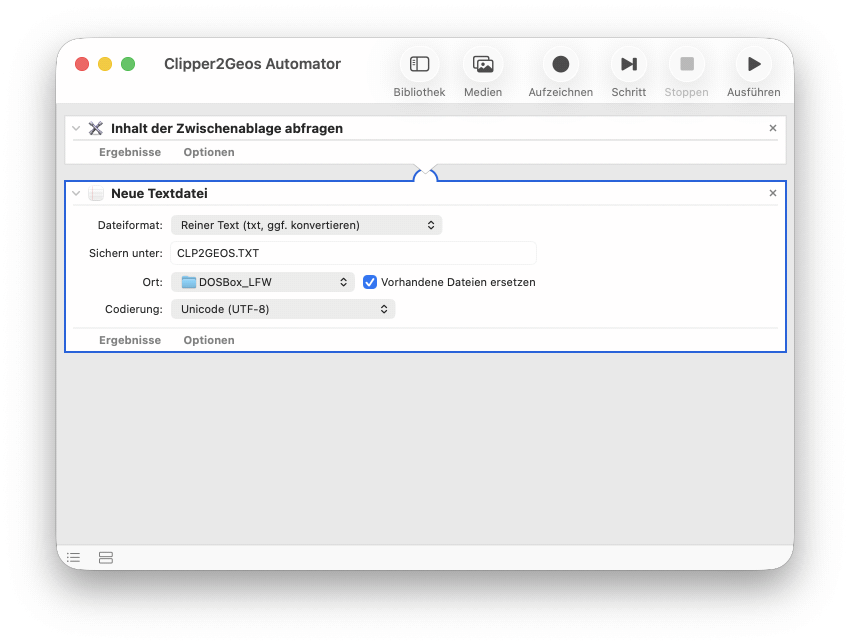Start recording with Aufzeichnen button
Viewport: 850px width, 644px height.
point(560,65)
